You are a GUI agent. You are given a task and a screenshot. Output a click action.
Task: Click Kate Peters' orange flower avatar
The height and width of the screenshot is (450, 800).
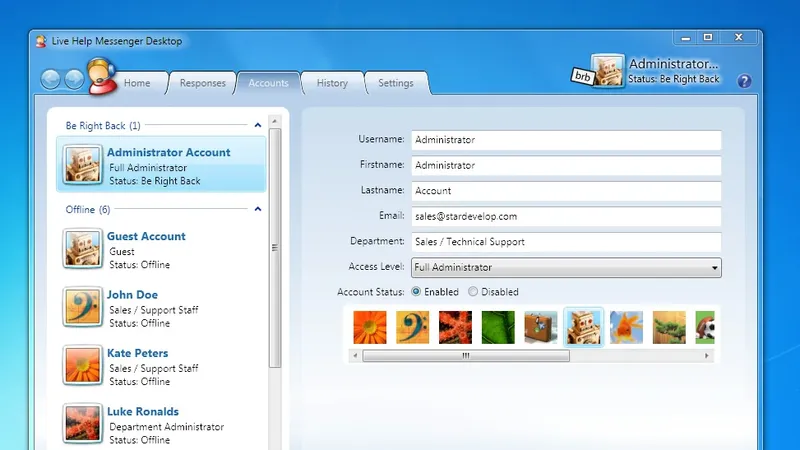[x=82, y=365]
